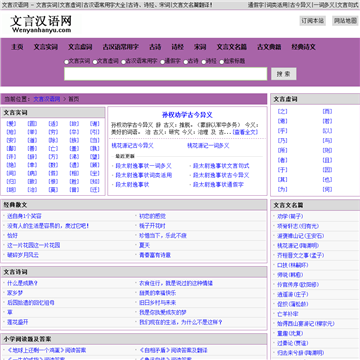Viewport: 360px width, 360px height.
Task: Click the [其] entry under 文言虚词
Action: pos(282,179)
